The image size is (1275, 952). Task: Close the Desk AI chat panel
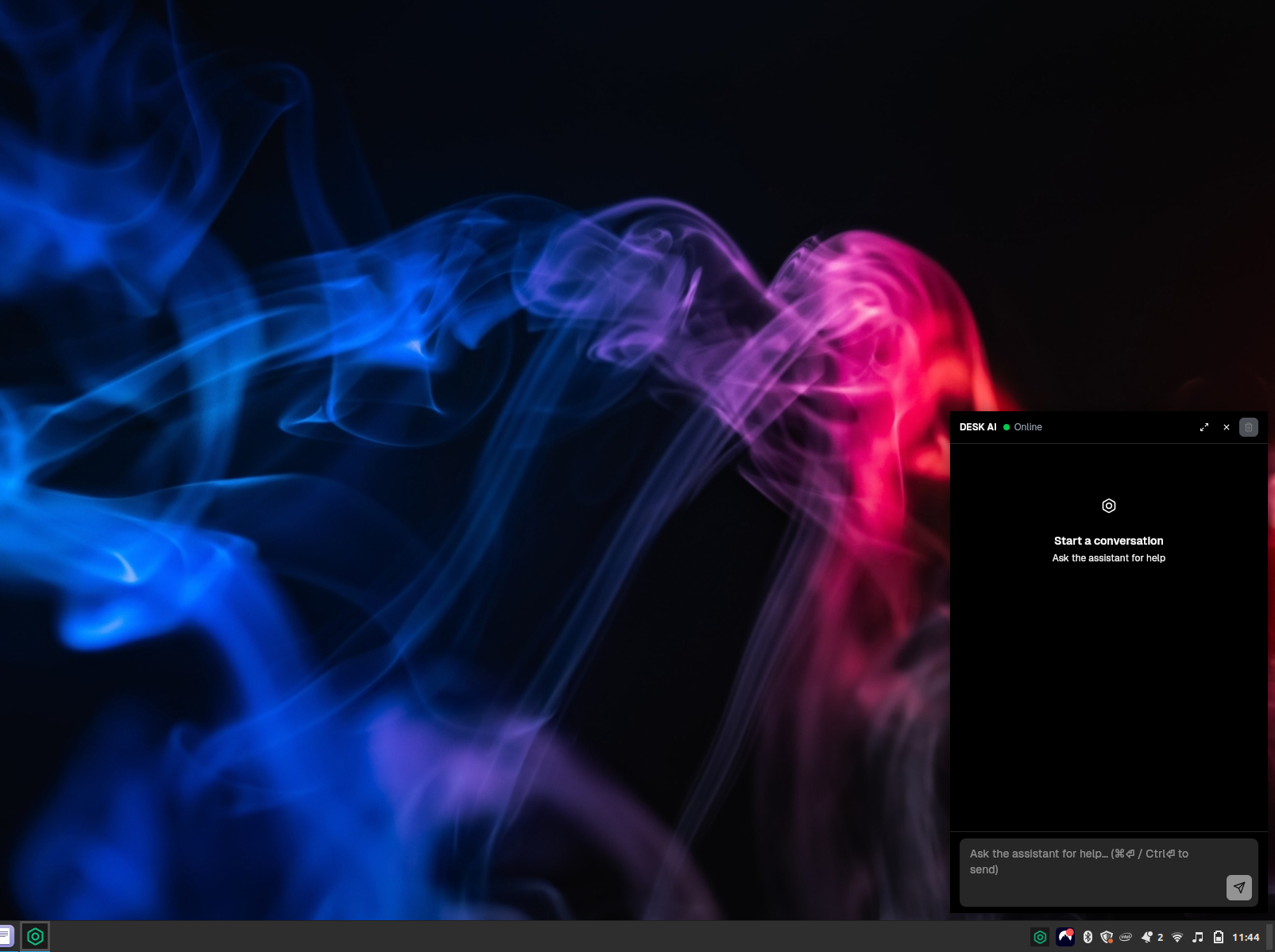pyautogui.click(x=1226, y=427)
